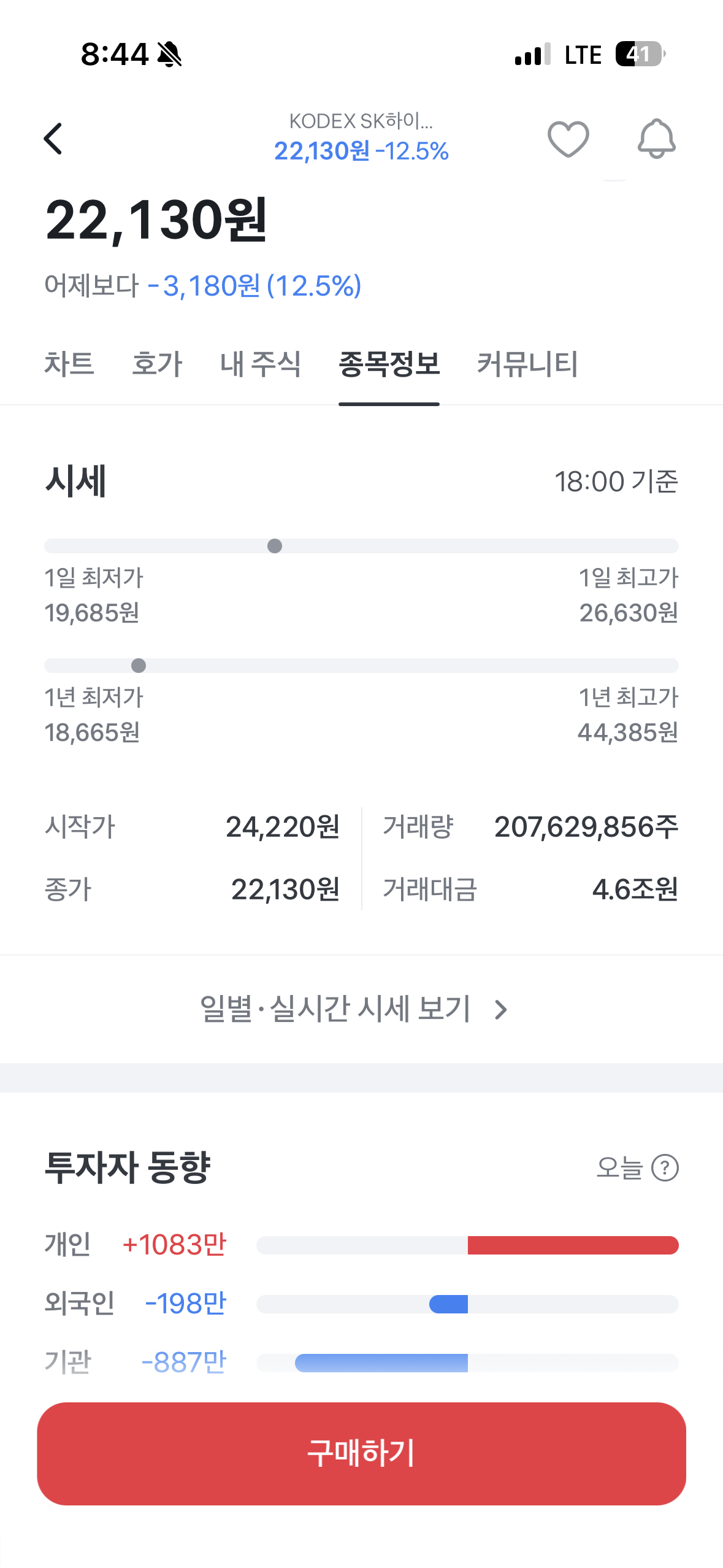Switch to the 호가 tab
This screenshot has width=723, height=1568.
click(x=157, y=363)
